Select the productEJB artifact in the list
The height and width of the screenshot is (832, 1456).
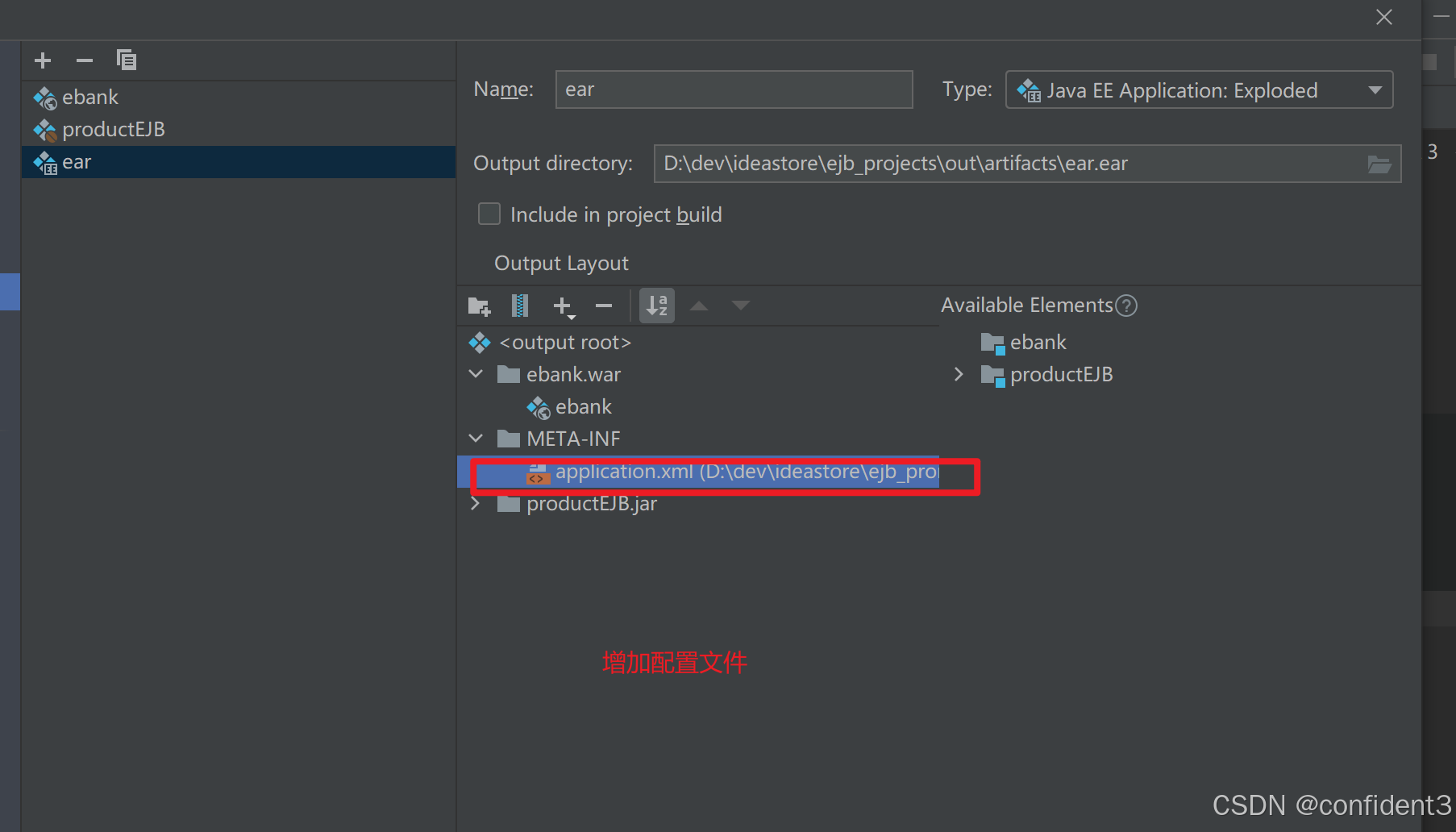click(239, 130)
